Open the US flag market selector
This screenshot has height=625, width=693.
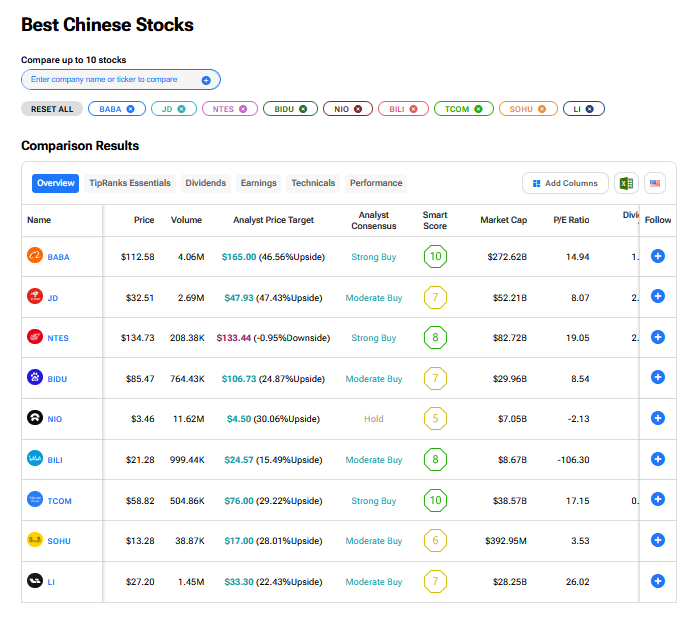pos(655,183)
